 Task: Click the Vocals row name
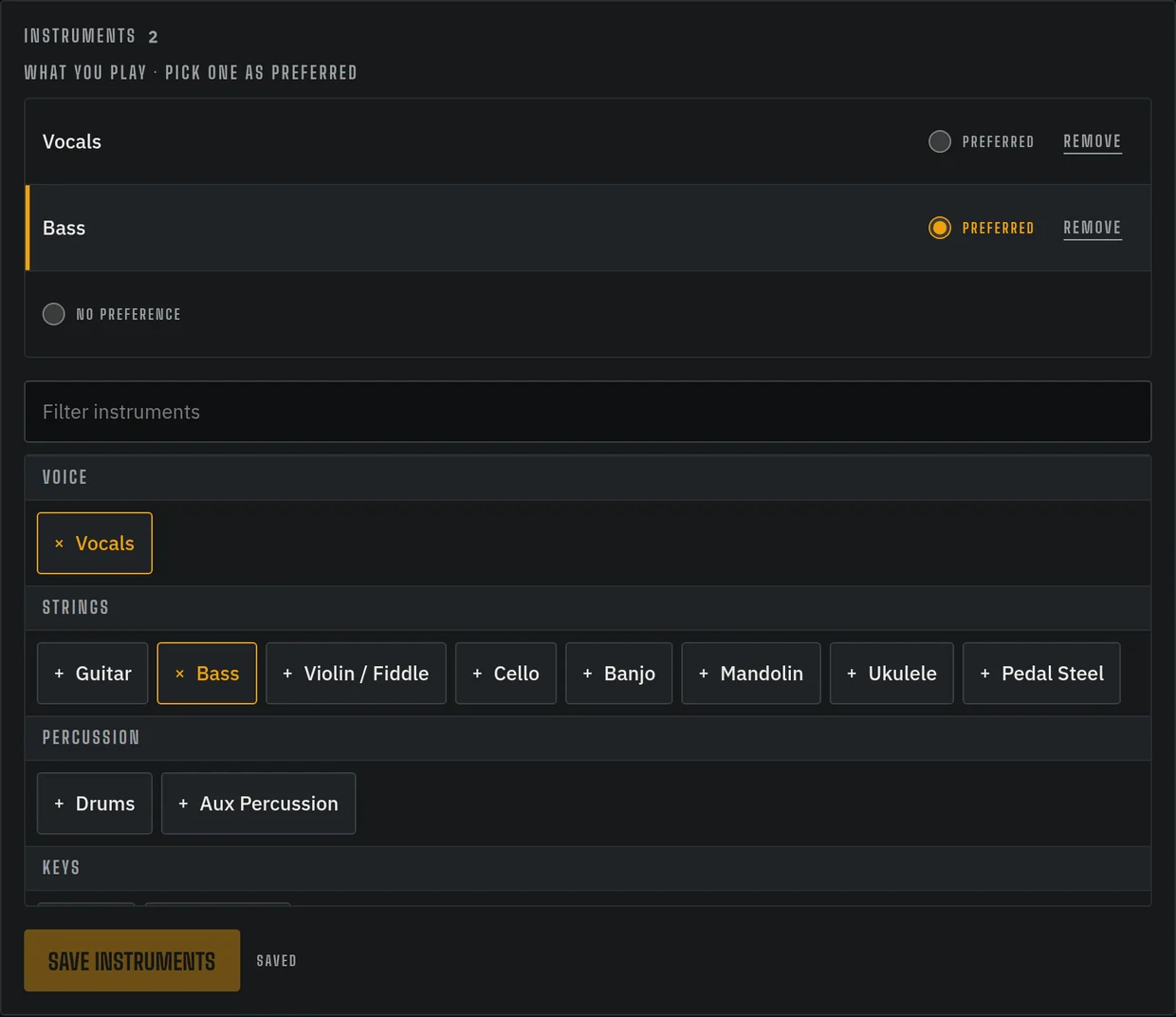click(x=72, y=141)
